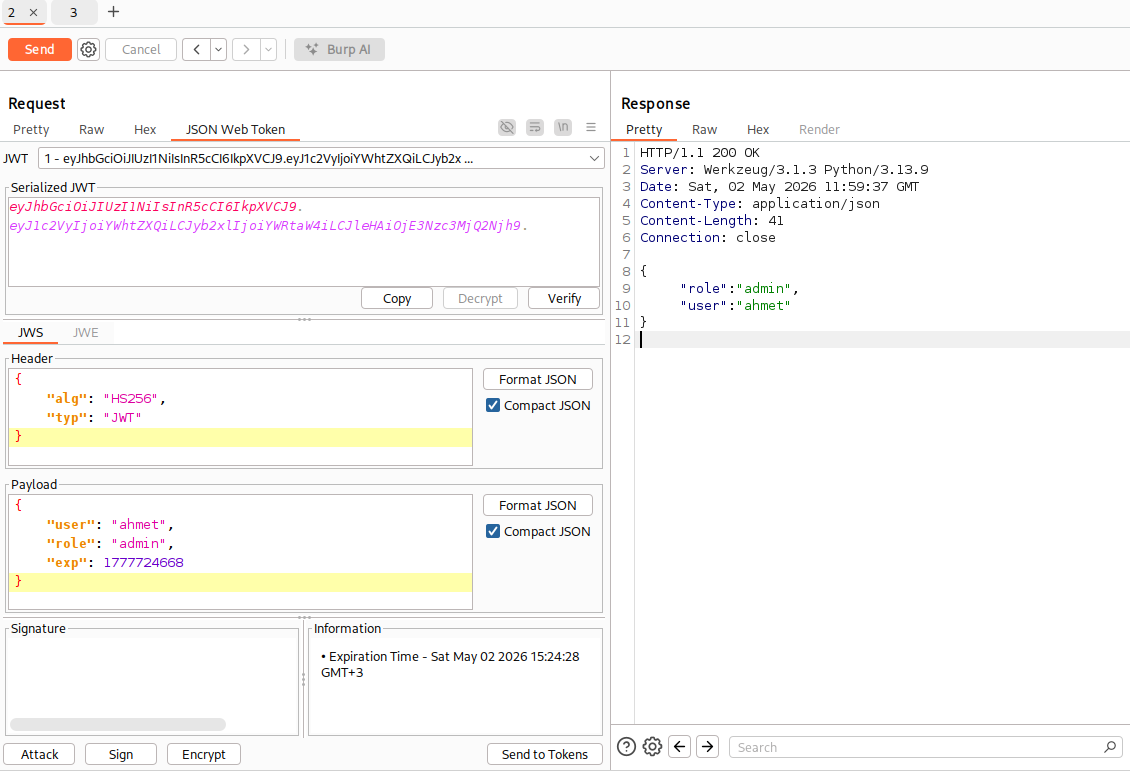Click the "alg" value "HS256" in Header
The image size is (1130, 771).
coord(130,398)
